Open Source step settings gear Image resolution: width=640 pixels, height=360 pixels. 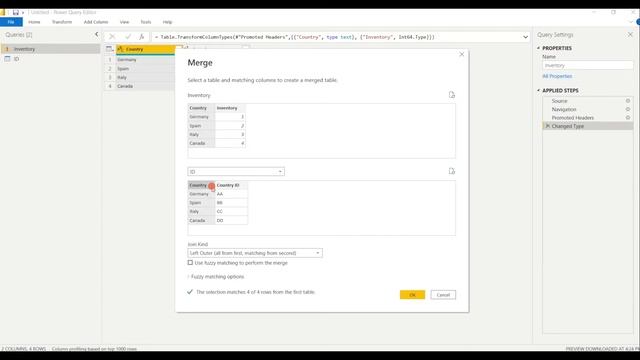(x=628, y=101)
